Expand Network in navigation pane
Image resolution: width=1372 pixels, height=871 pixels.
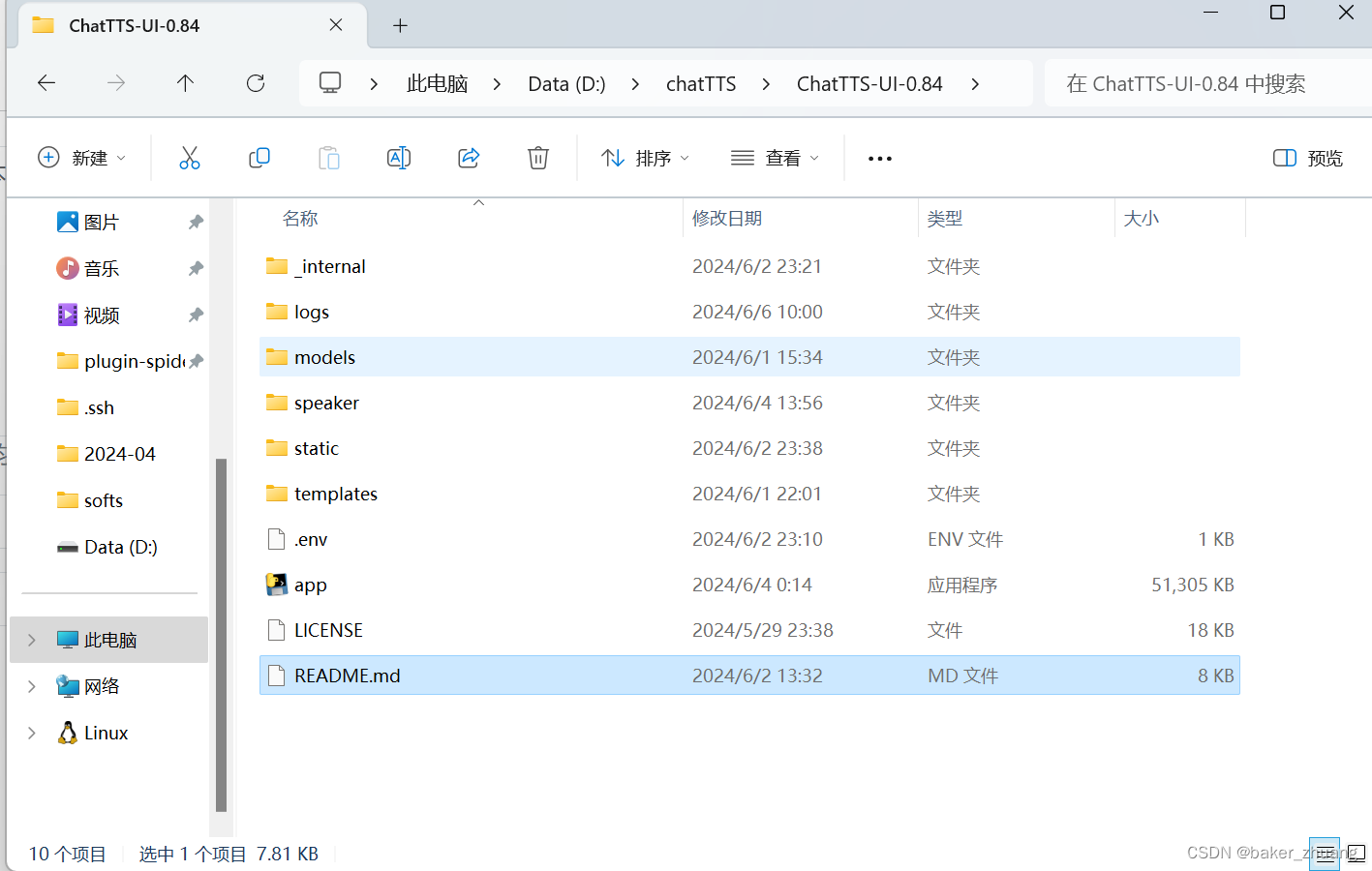[x=32, y=686]
